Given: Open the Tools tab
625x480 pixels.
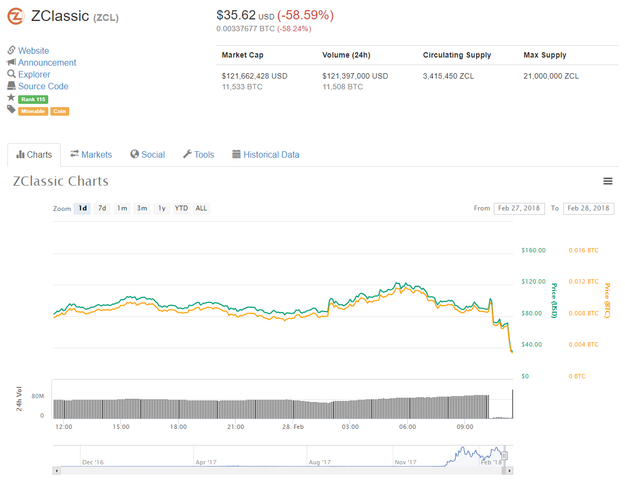Looking at the screenshot, I should 199,155.
